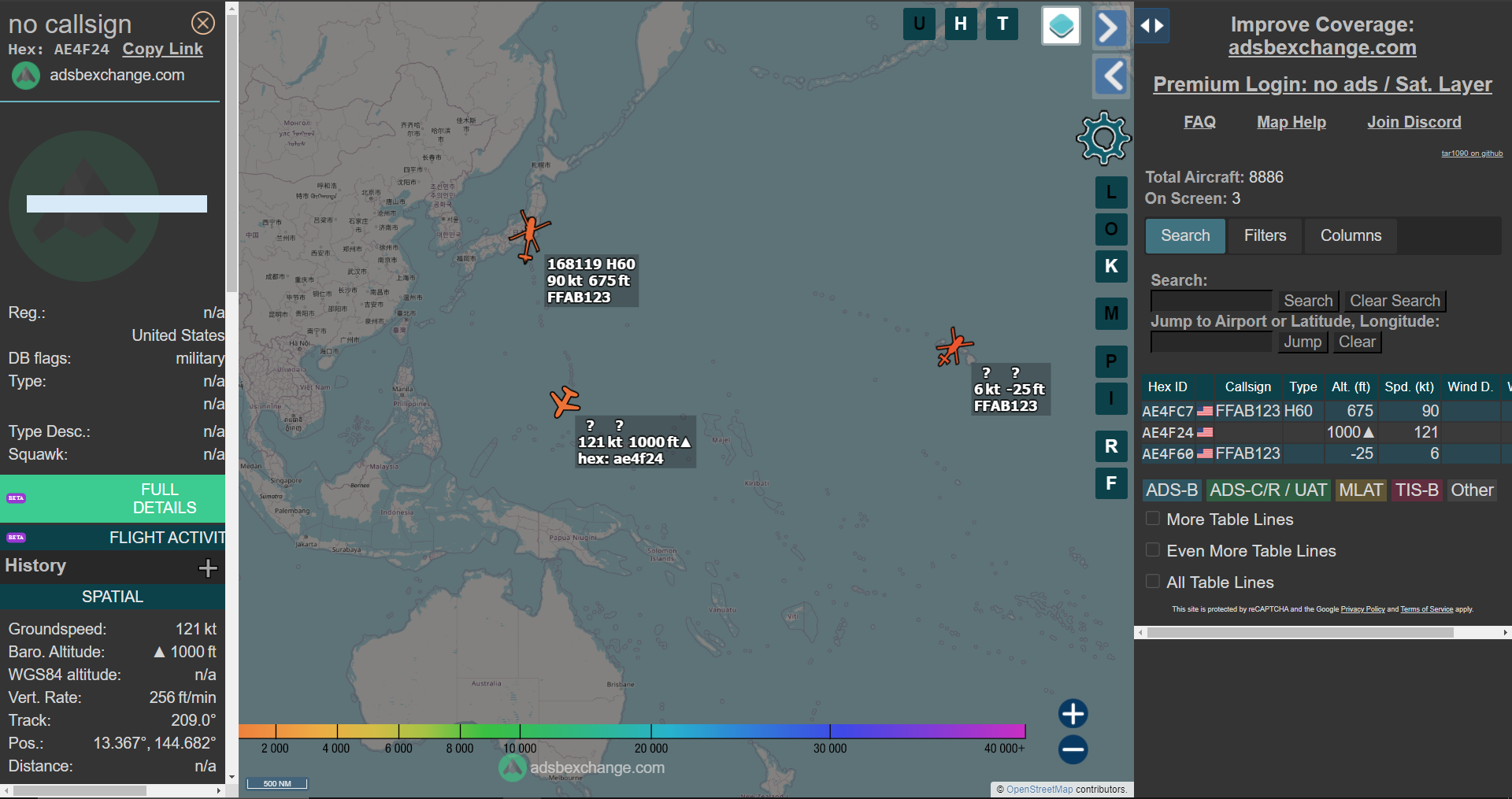Expand left panel with left chevron button
1512x799 pixels.
click(x=1110, y=76)
